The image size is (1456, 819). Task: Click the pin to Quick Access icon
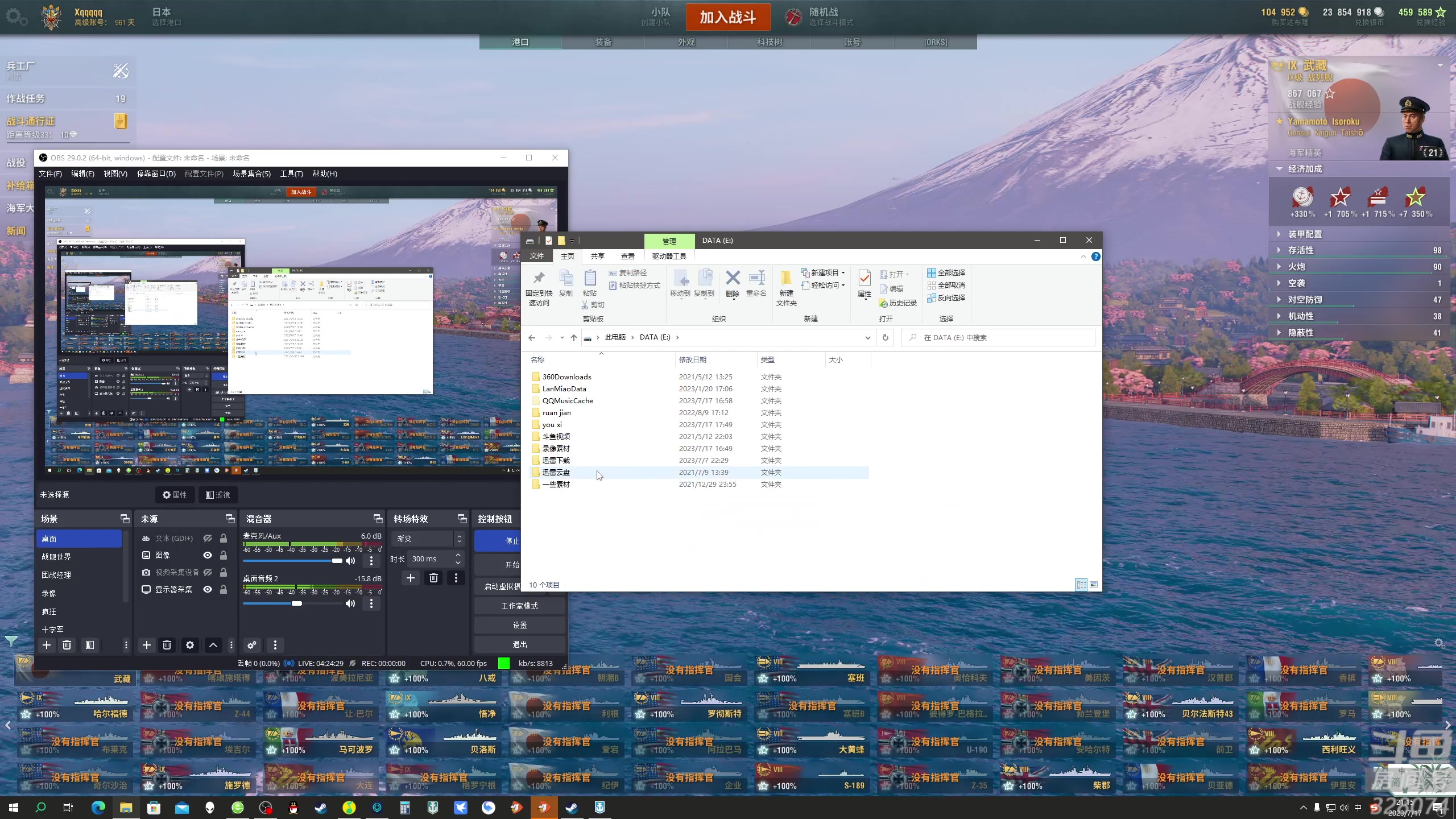click(x=539, y=278)
